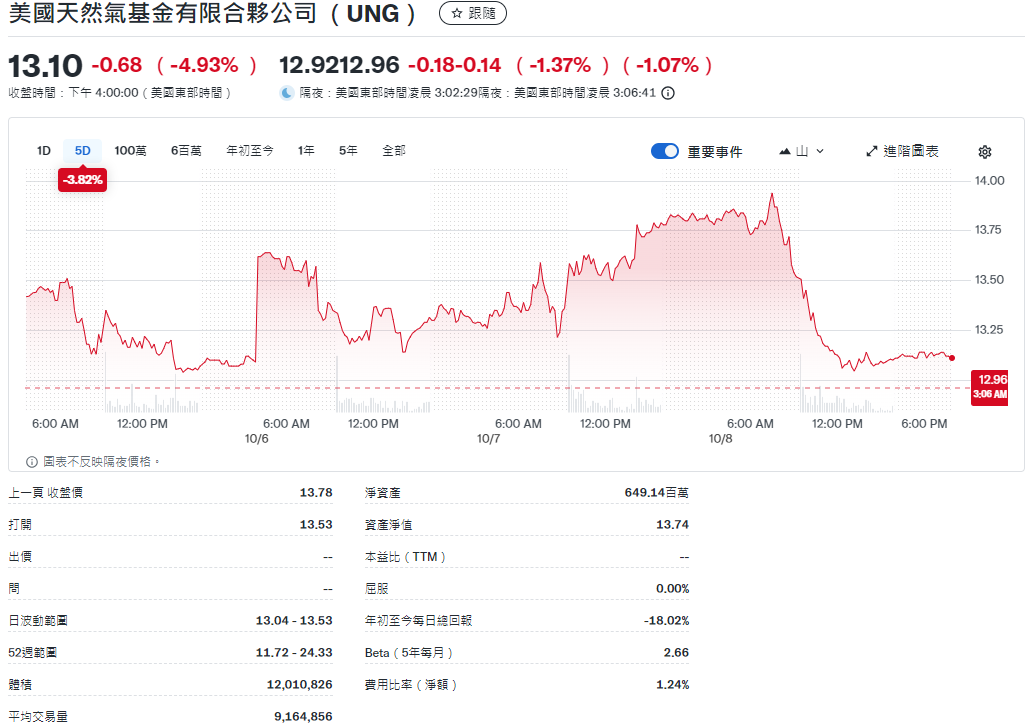Click the star icon in 跟隨 button
Viewport: 1032px width, 724px height.
[456, 14]
